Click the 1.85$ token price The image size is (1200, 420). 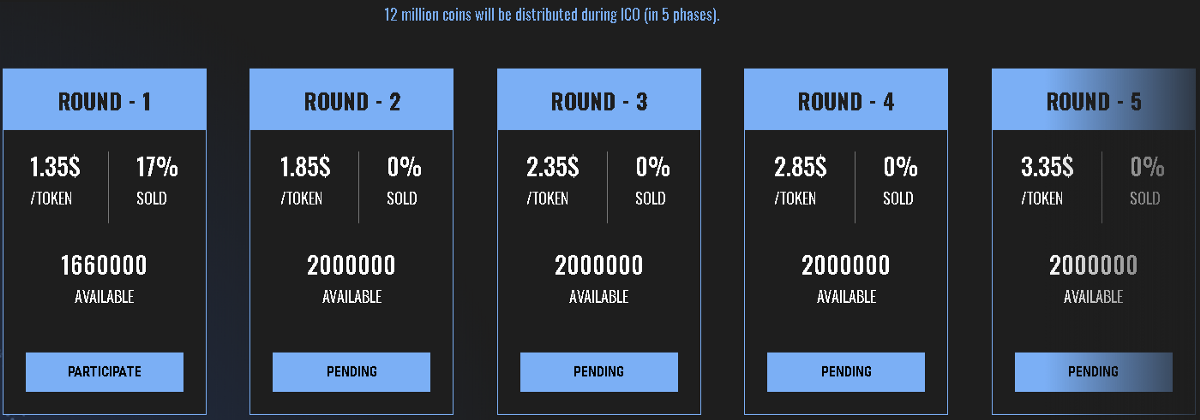[x=304, y=167]
